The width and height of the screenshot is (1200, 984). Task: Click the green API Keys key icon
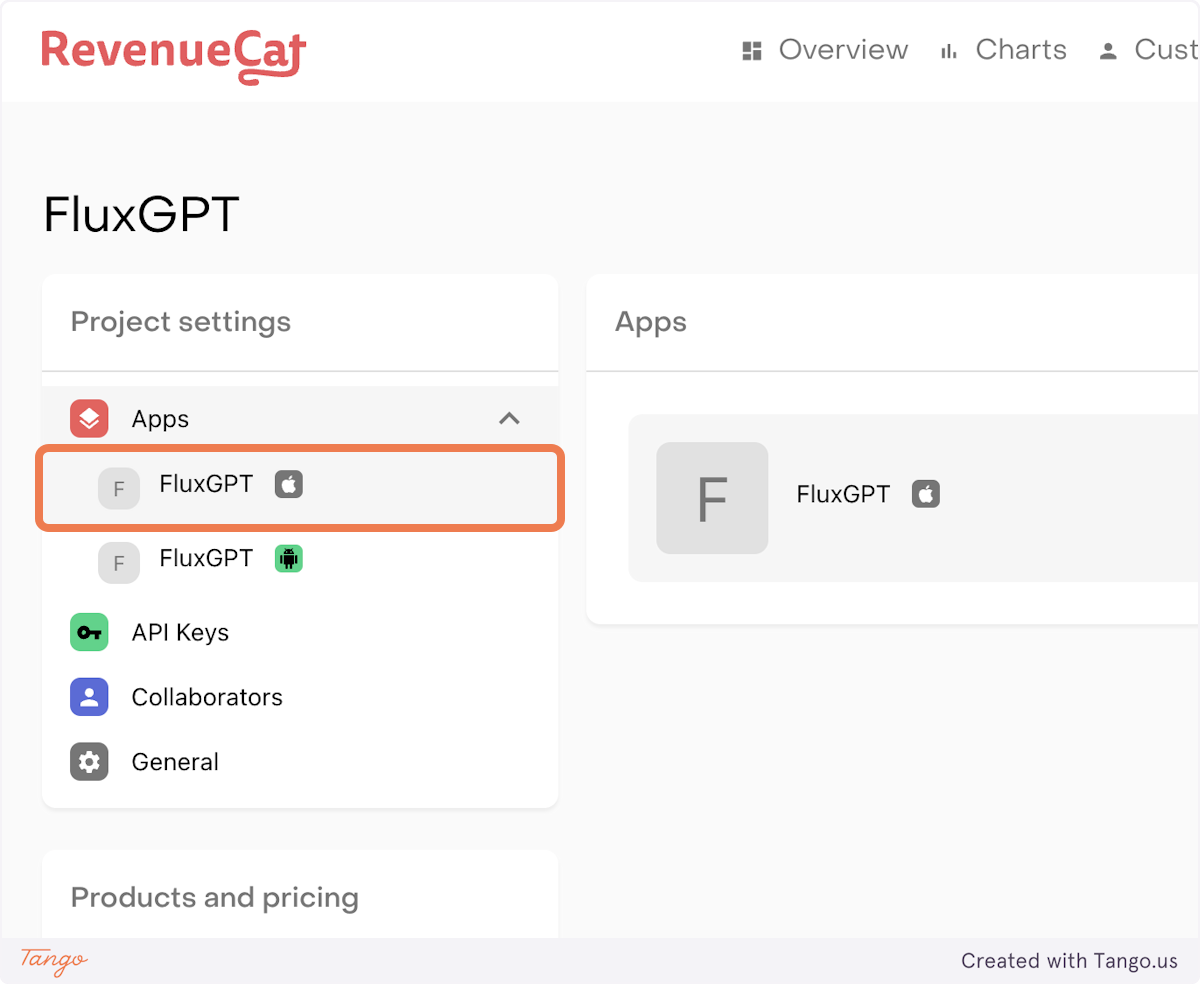pos(89,633)
